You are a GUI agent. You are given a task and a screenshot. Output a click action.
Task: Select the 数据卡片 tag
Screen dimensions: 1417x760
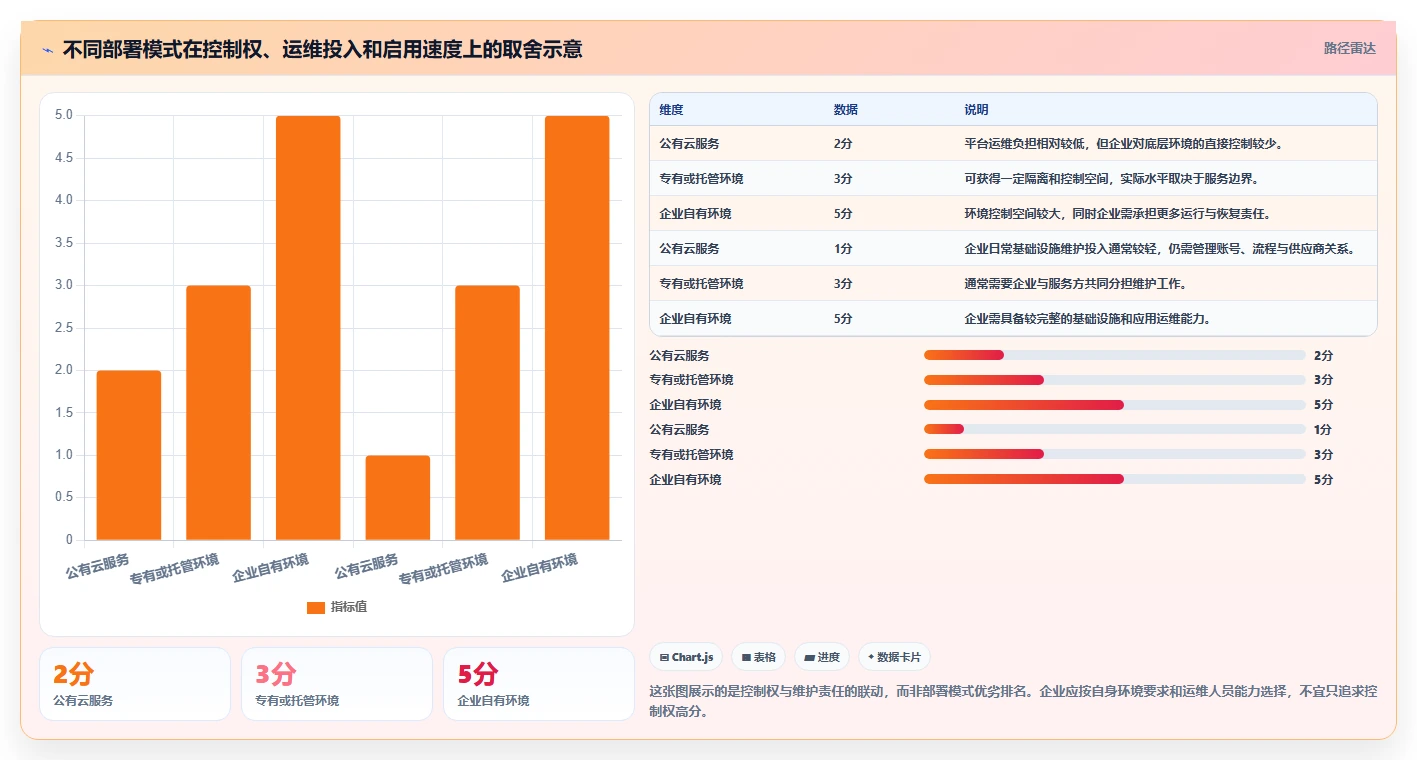(x=895, y=657)
